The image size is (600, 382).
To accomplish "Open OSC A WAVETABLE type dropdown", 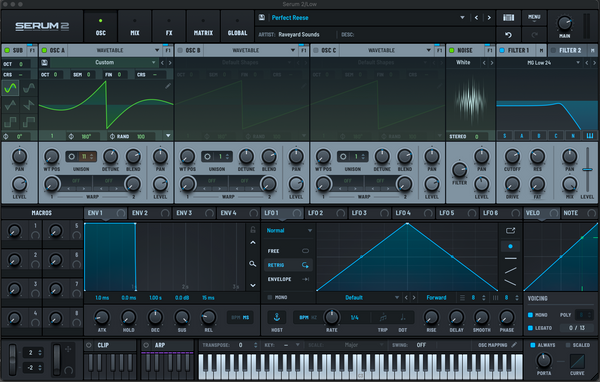I will (x=157, y=50).
